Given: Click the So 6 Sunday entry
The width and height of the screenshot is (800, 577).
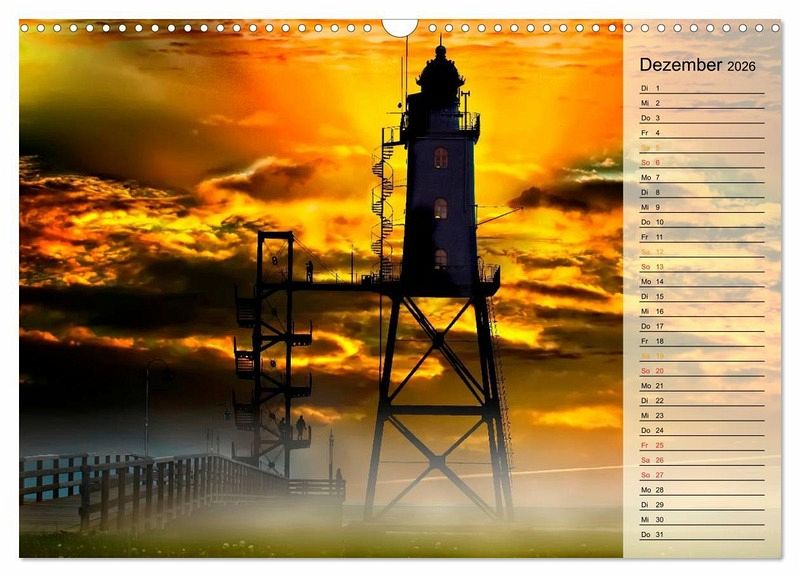Looking at the screenshot, I should point(701,162).
